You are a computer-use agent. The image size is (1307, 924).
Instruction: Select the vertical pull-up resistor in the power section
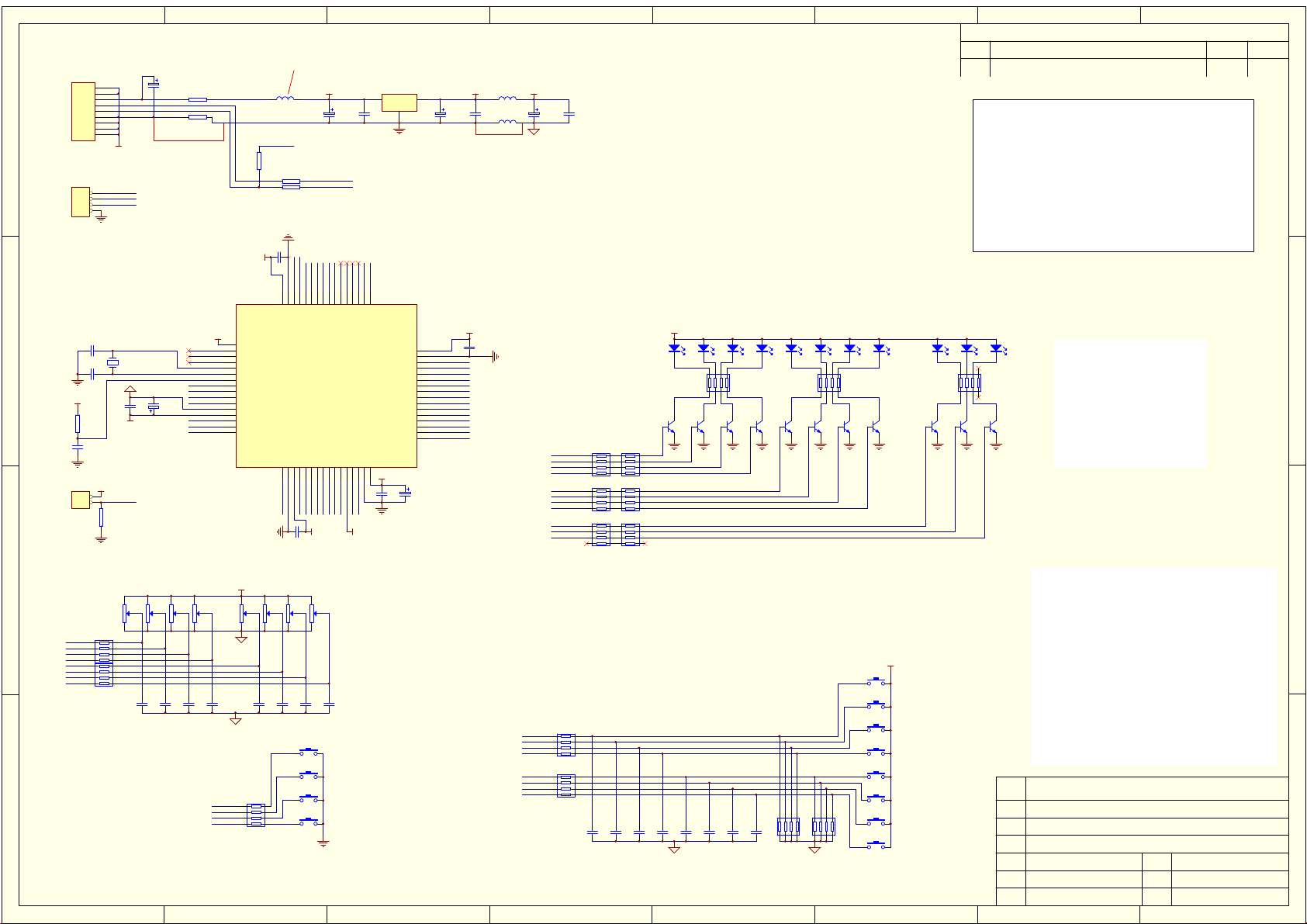click(259, 161)
